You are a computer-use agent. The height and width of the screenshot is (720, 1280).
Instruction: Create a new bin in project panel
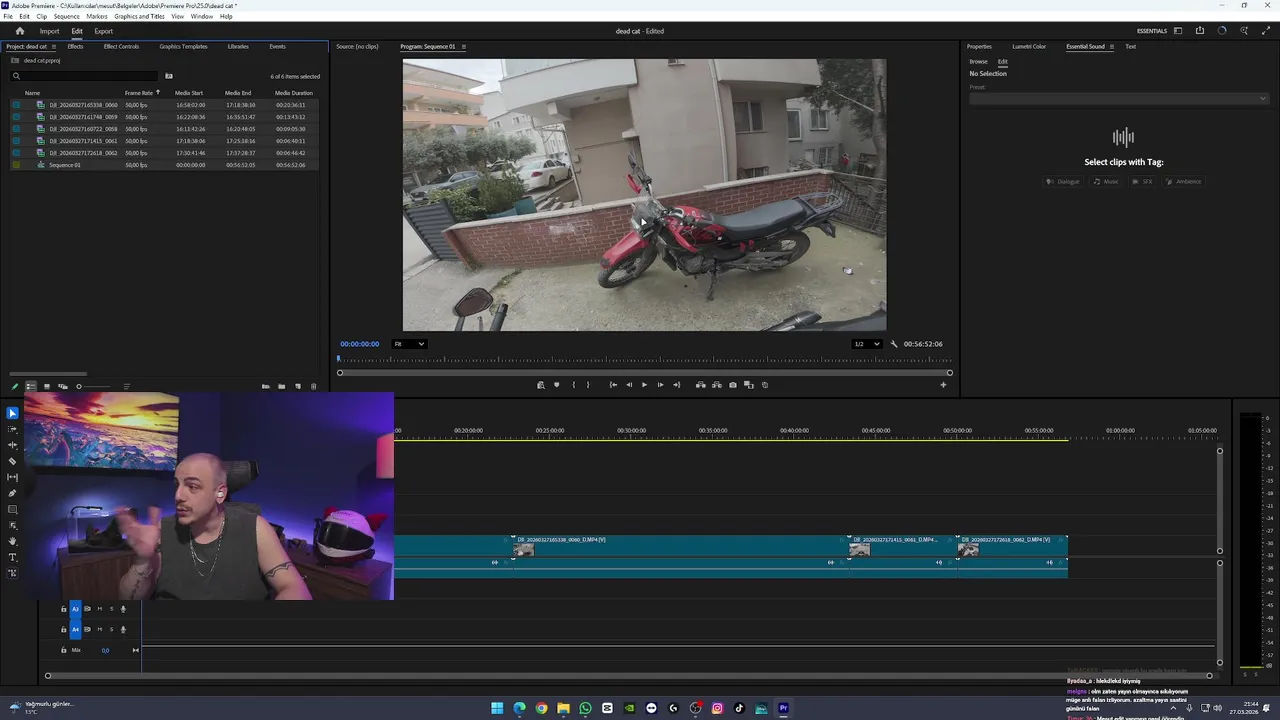pyautogui.click(x=281, y=386)
